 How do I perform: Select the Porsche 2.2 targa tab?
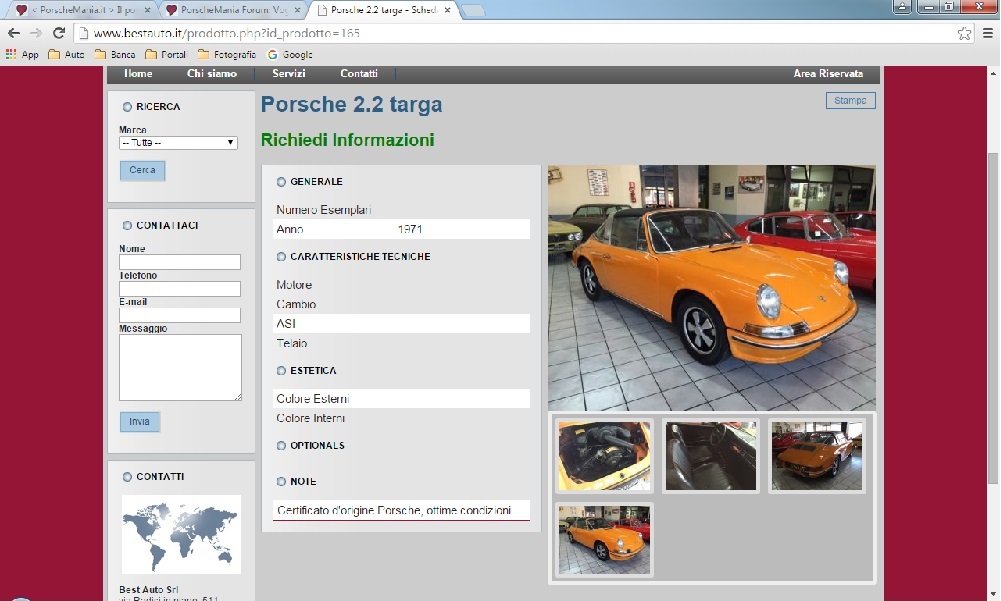point(382,10)
